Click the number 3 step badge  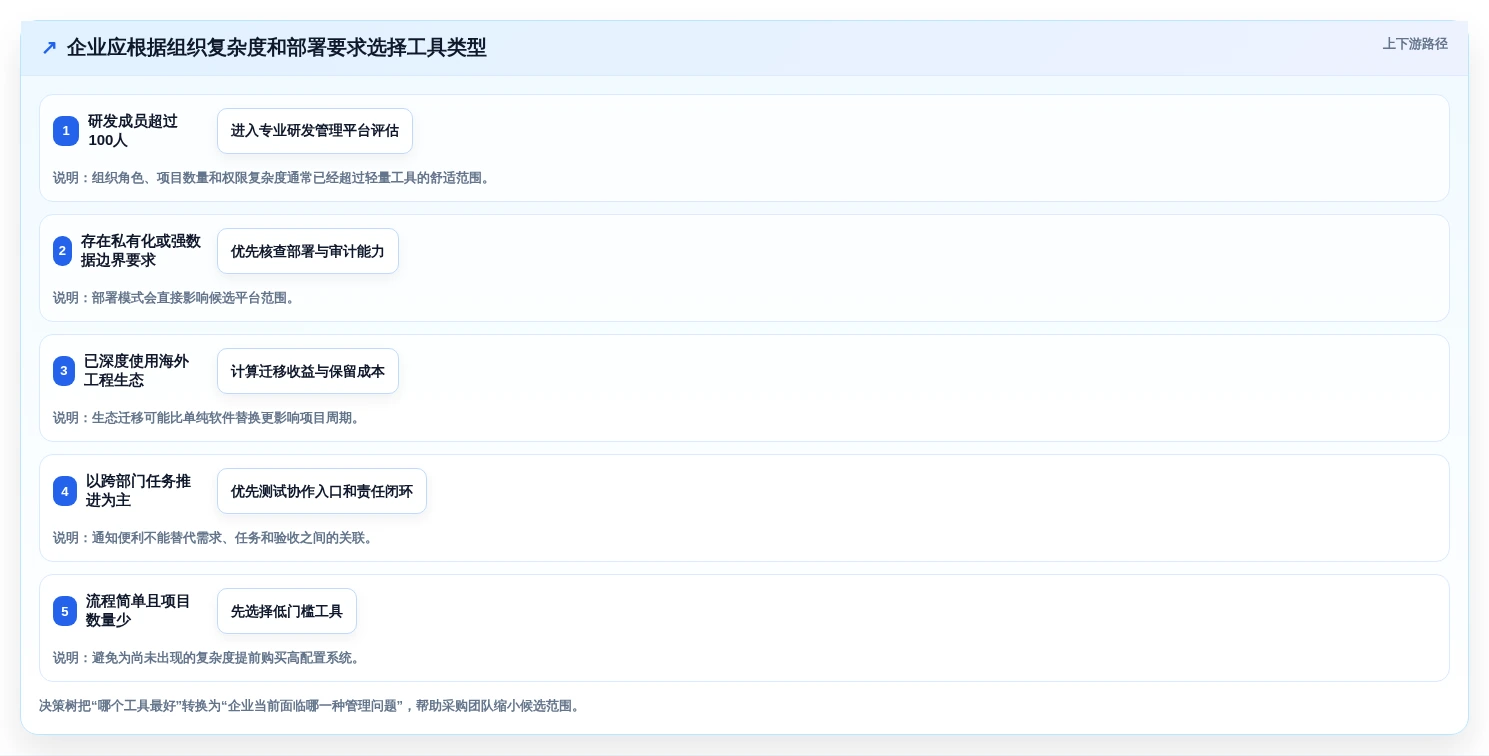point(64,371)
